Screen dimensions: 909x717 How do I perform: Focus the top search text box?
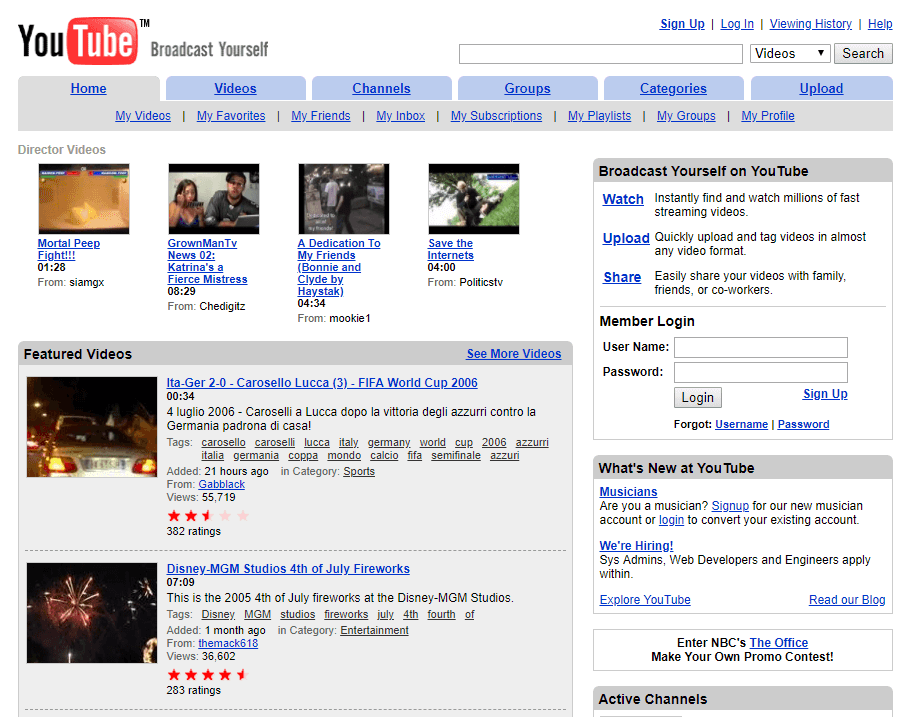pos(601,54)
